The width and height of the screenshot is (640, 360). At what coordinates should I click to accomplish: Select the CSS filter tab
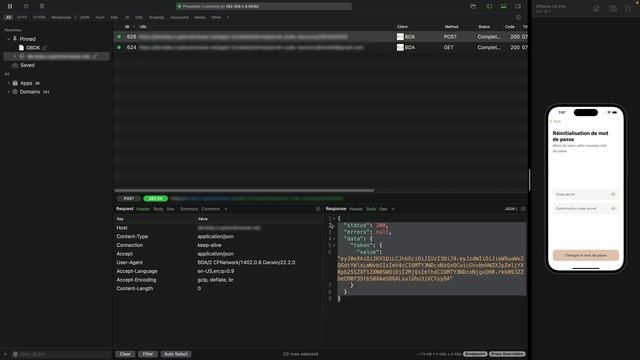coord(139,18)
